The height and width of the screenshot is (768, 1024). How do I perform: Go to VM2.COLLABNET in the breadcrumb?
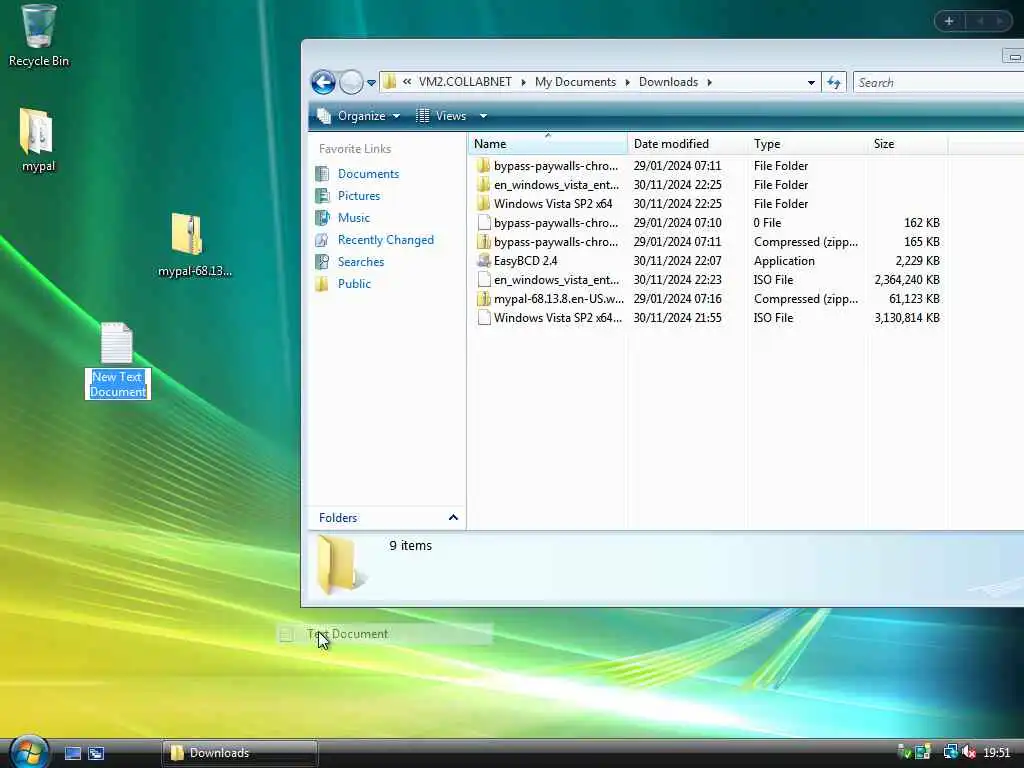(465, 82)
